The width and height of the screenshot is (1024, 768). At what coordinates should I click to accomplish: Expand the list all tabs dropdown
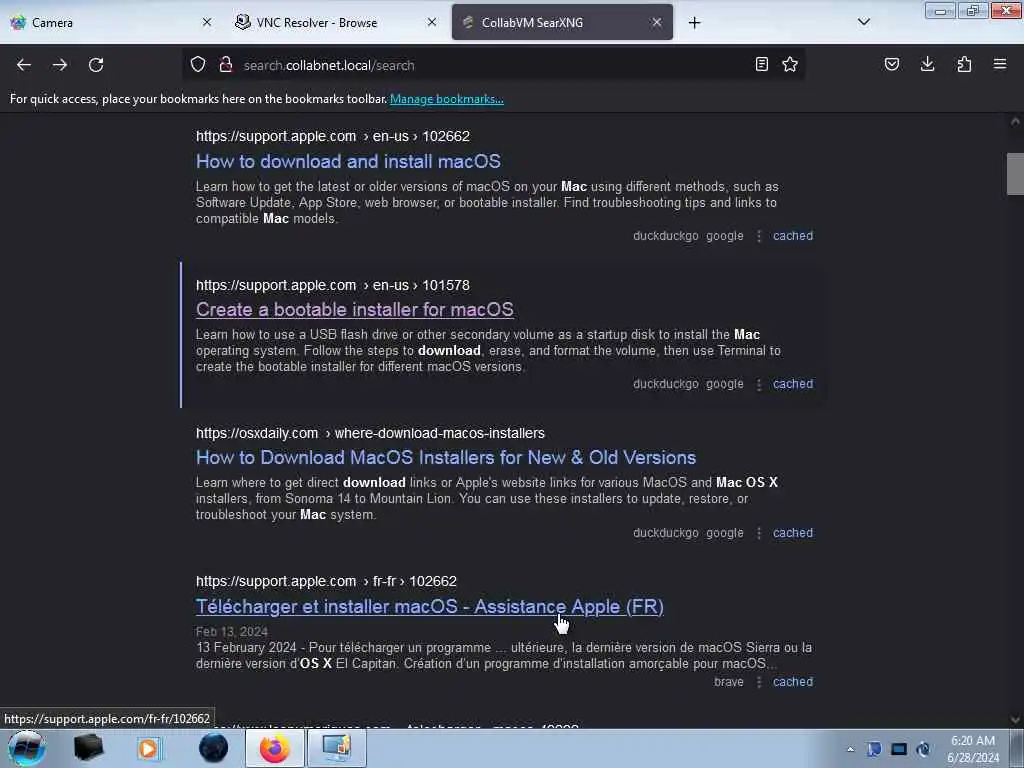863,22
